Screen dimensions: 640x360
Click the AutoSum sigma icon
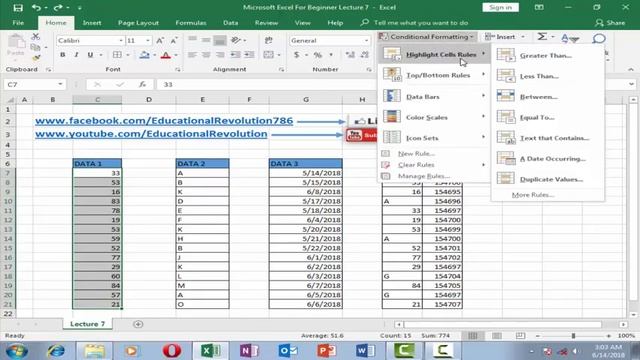pos(542,37)
